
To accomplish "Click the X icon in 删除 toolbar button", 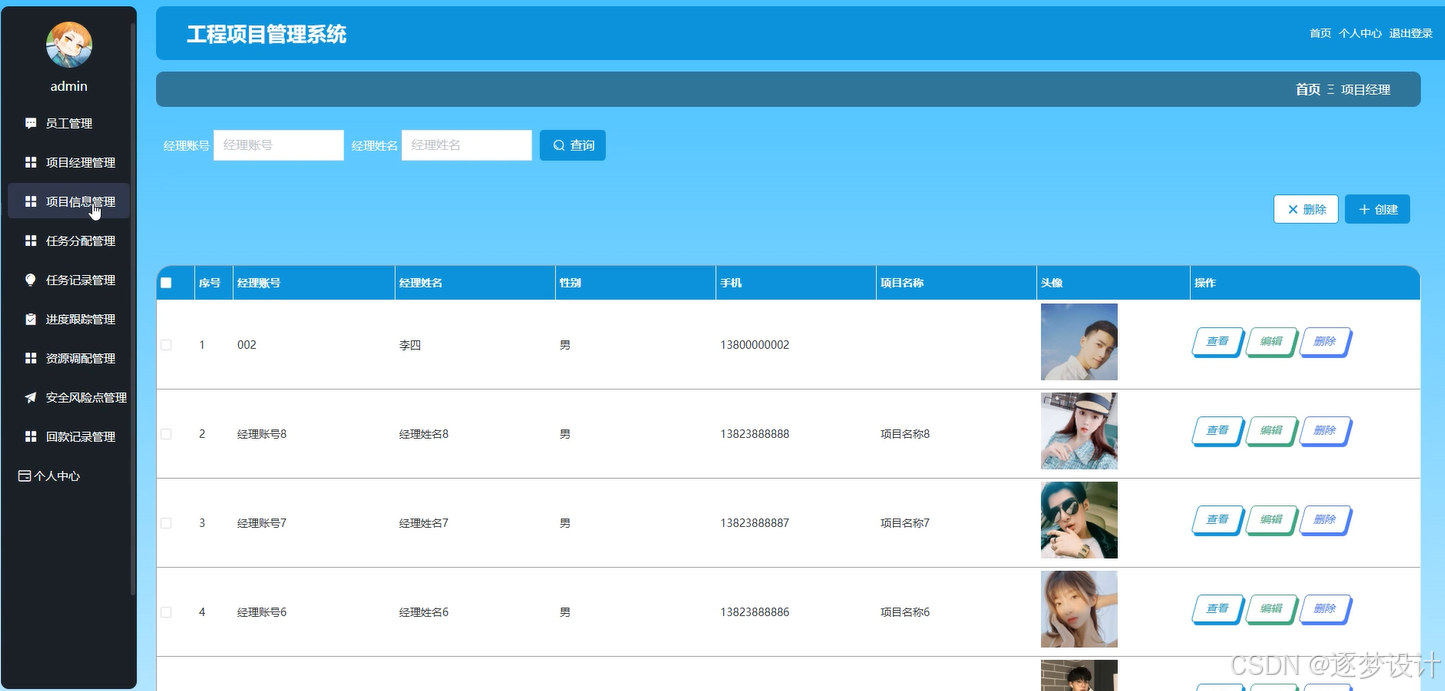I will pos(1293,209).
